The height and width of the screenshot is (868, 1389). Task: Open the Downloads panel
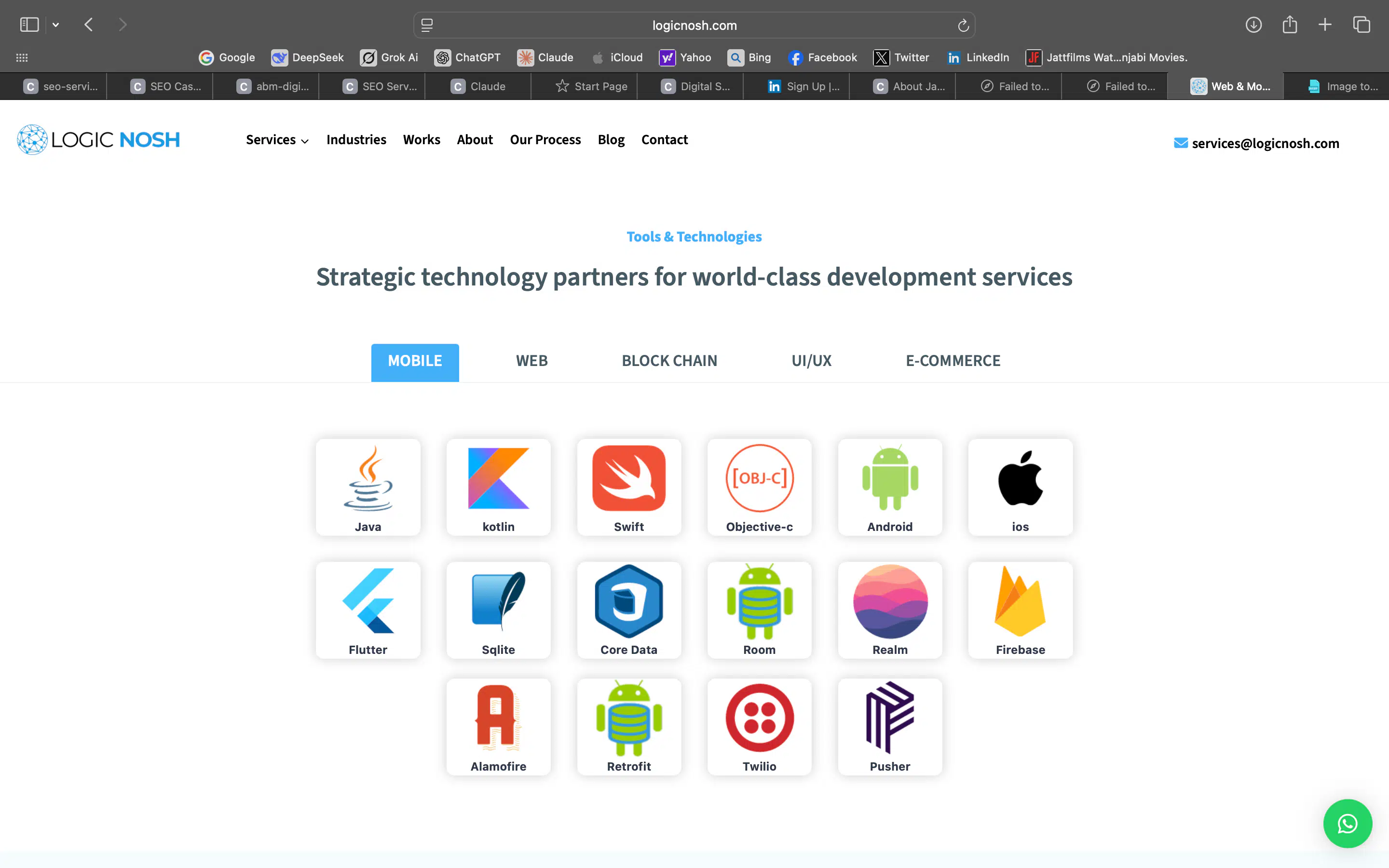(1253, 25)
